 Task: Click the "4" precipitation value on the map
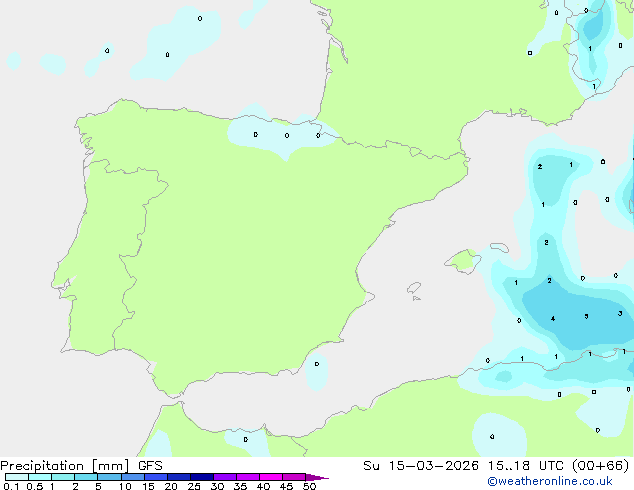tap(553, 319)
